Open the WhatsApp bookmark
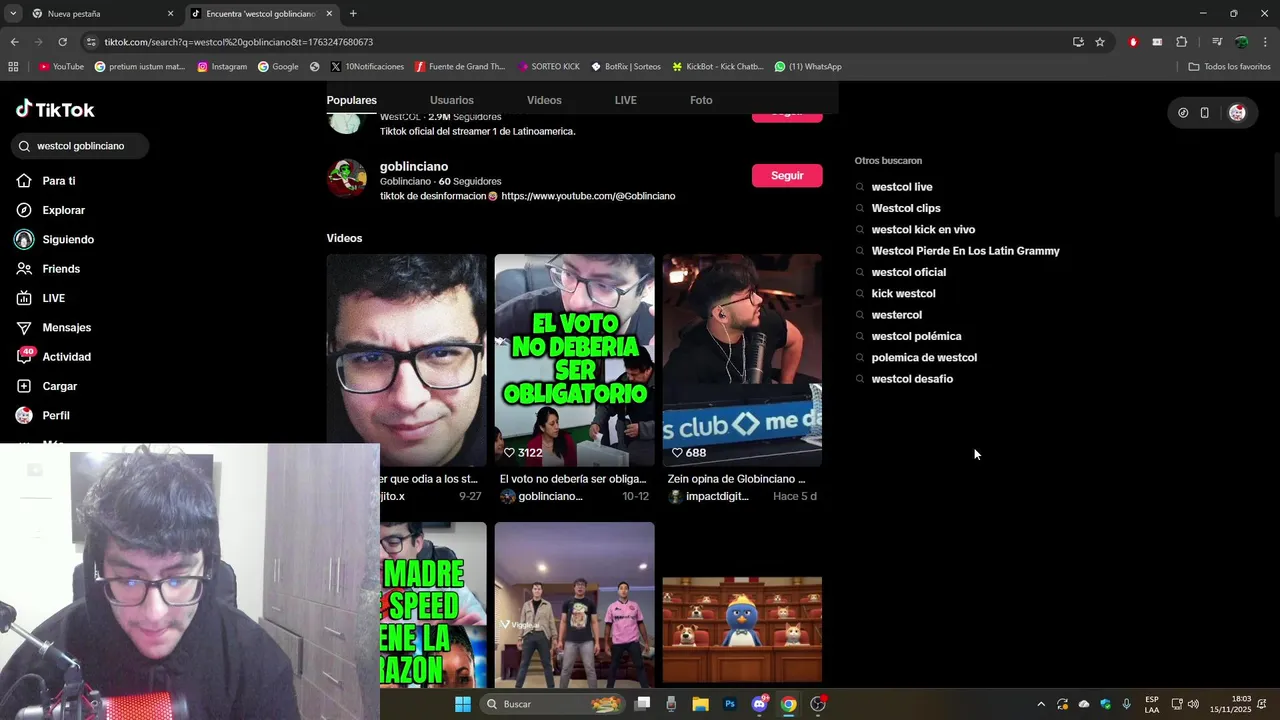The width and height of the screenshot is (1280, 720). 808,67
